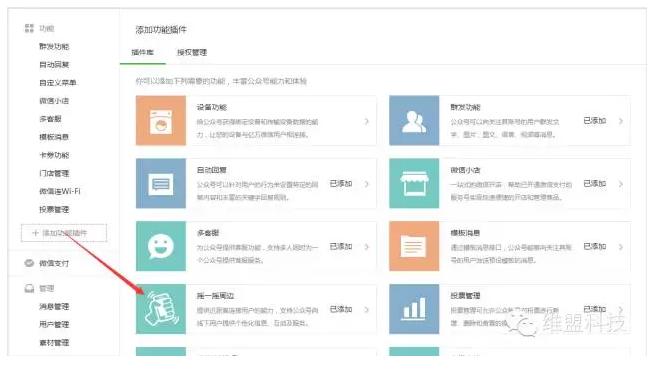
Task: Open 用户管理 under 管理 section
Action: pyautogui.click(x=54, y=325)
